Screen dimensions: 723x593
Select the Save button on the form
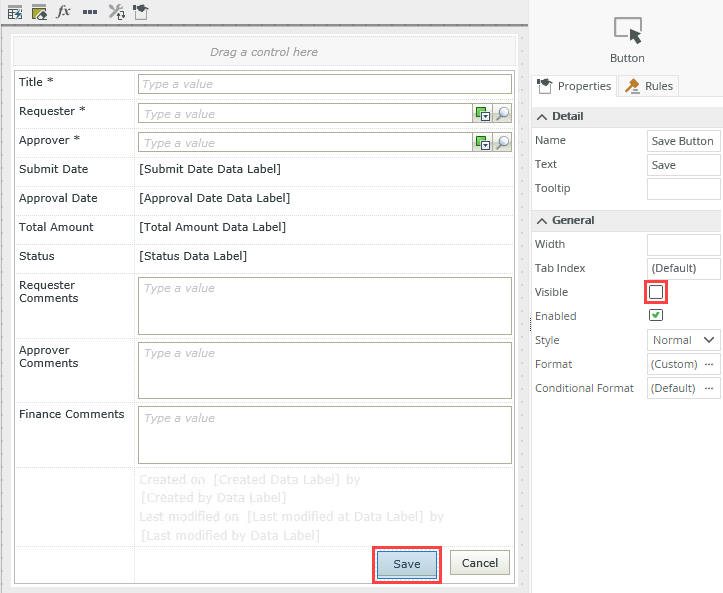tap(407, 564)
